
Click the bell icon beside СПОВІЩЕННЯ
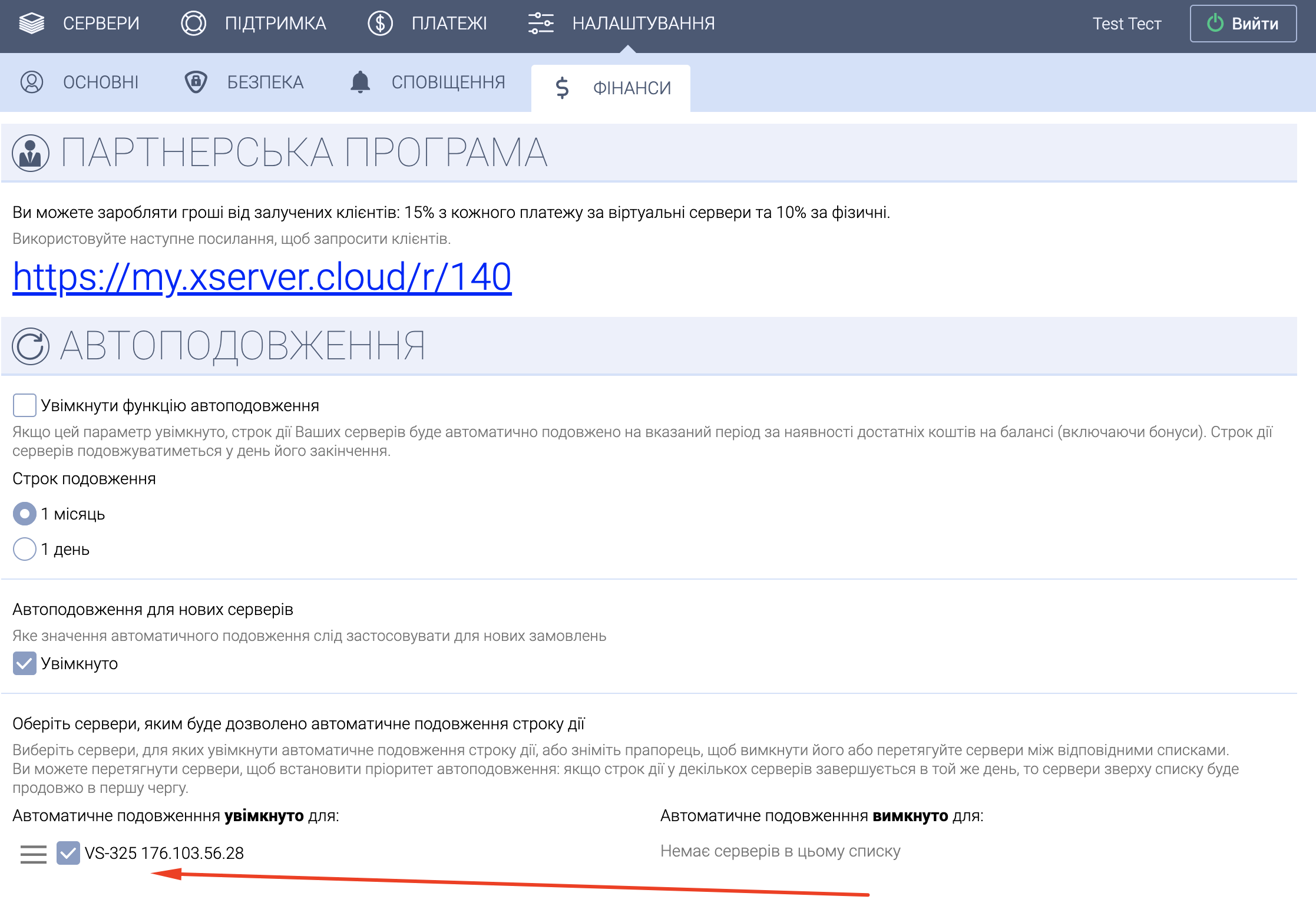pyautogui.click(x=360, y=82)
